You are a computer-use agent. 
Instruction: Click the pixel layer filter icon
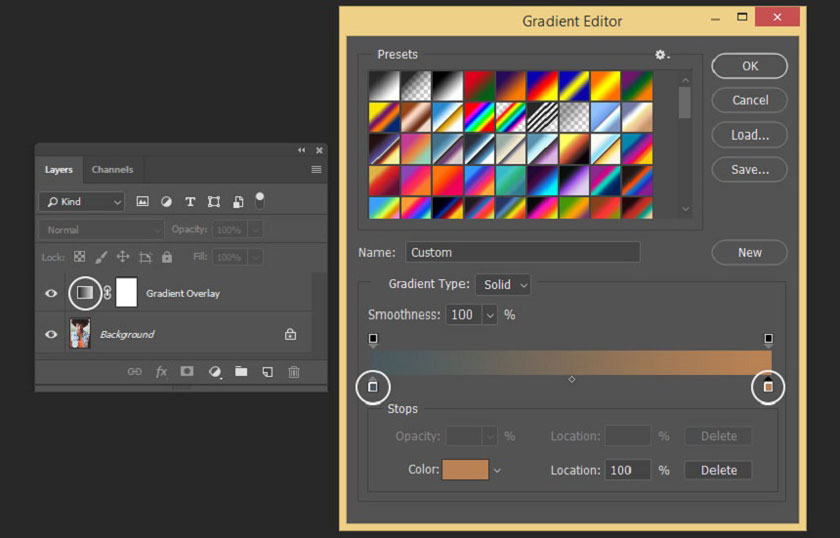point(142,201)
